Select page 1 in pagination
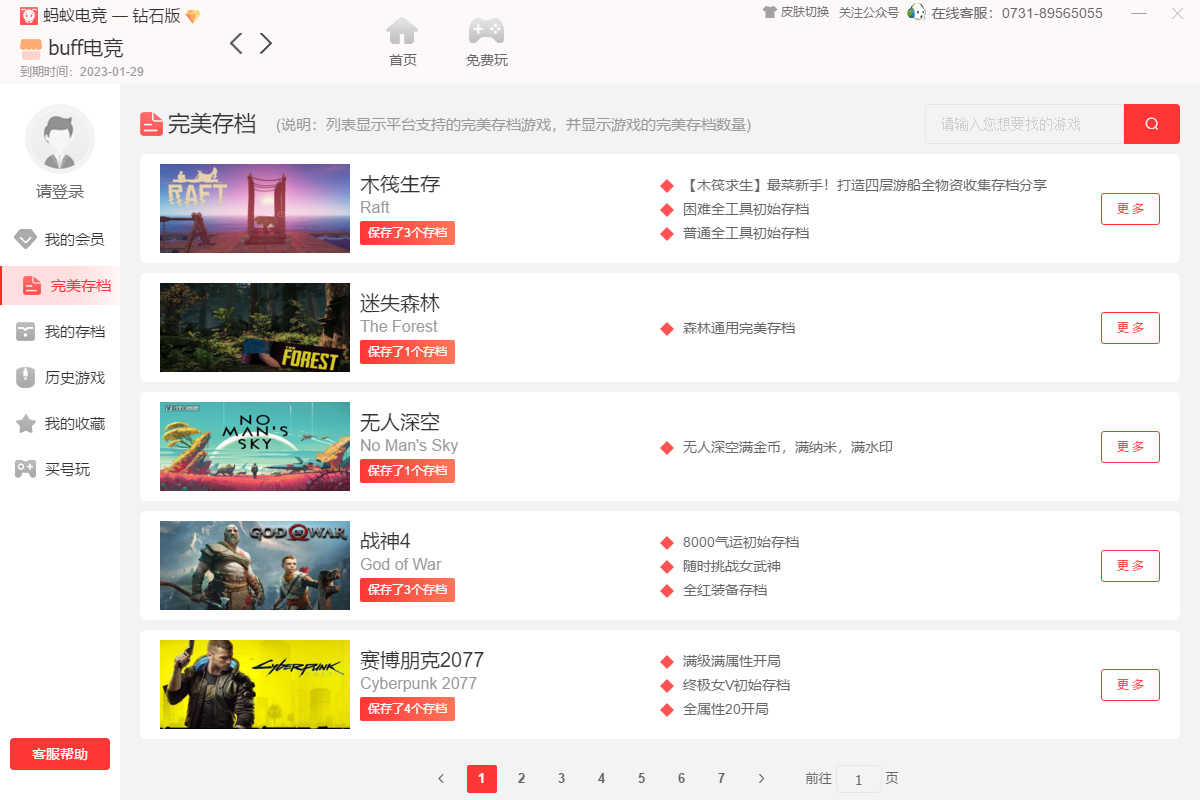Image resolution: width=1200 pixels, height=800 pixels. click(481, 779)
